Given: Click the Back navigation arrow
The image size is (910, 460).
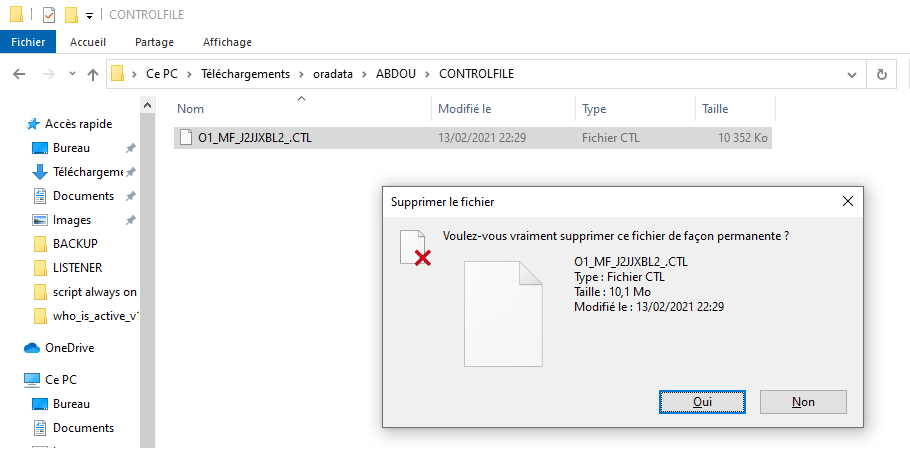Looking at the screenshot, I should 19,74.
